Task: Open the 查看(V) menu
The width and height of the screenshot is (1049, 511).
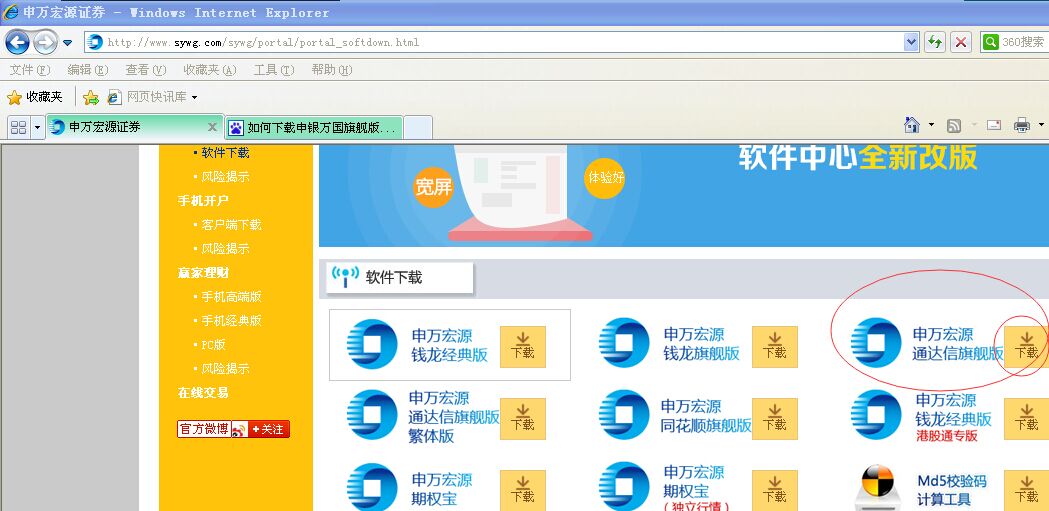Action: point(145,70)
